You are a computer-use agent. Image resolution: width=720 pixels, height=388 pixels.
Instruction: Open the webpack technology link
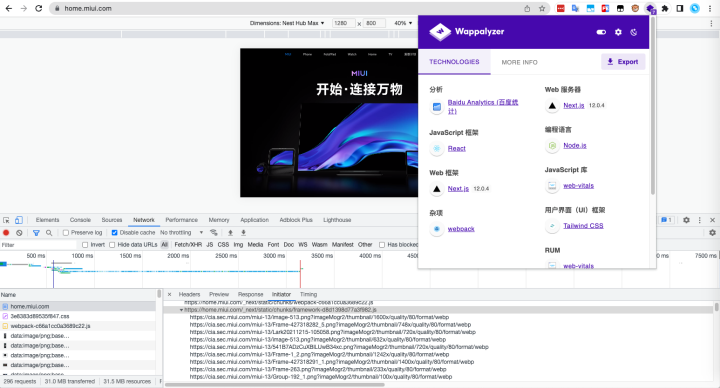click(x=461, y=229)
